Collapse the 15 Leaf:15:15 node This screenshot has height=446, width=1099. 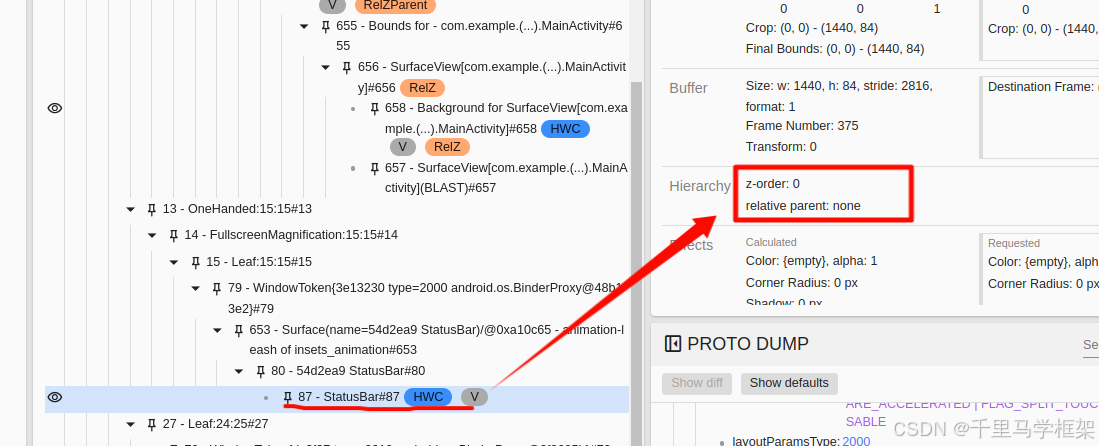point(174,262)
